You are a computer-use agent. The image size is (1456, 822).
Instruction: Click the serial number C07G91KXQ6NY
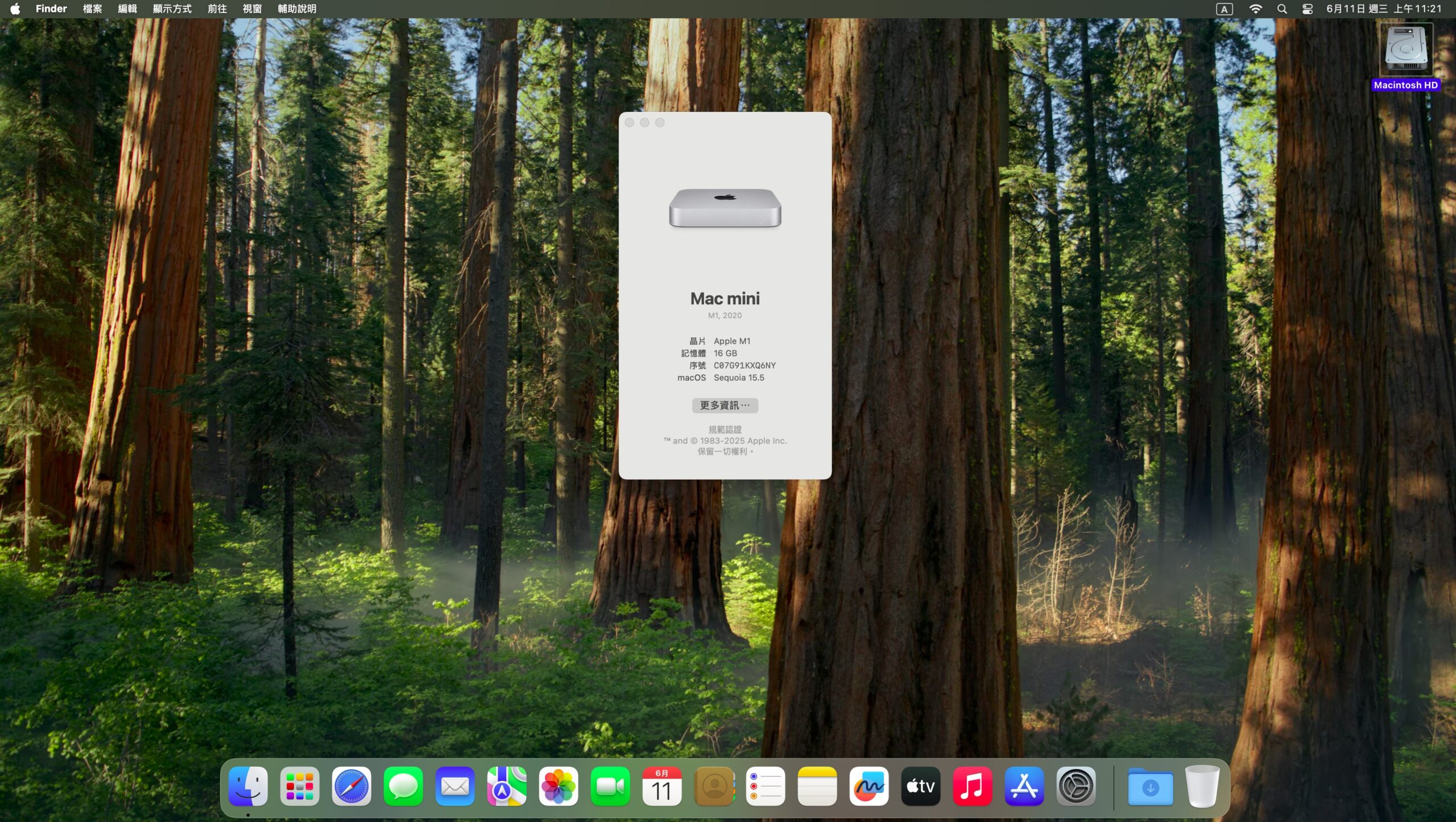click(x=744, y=365)
